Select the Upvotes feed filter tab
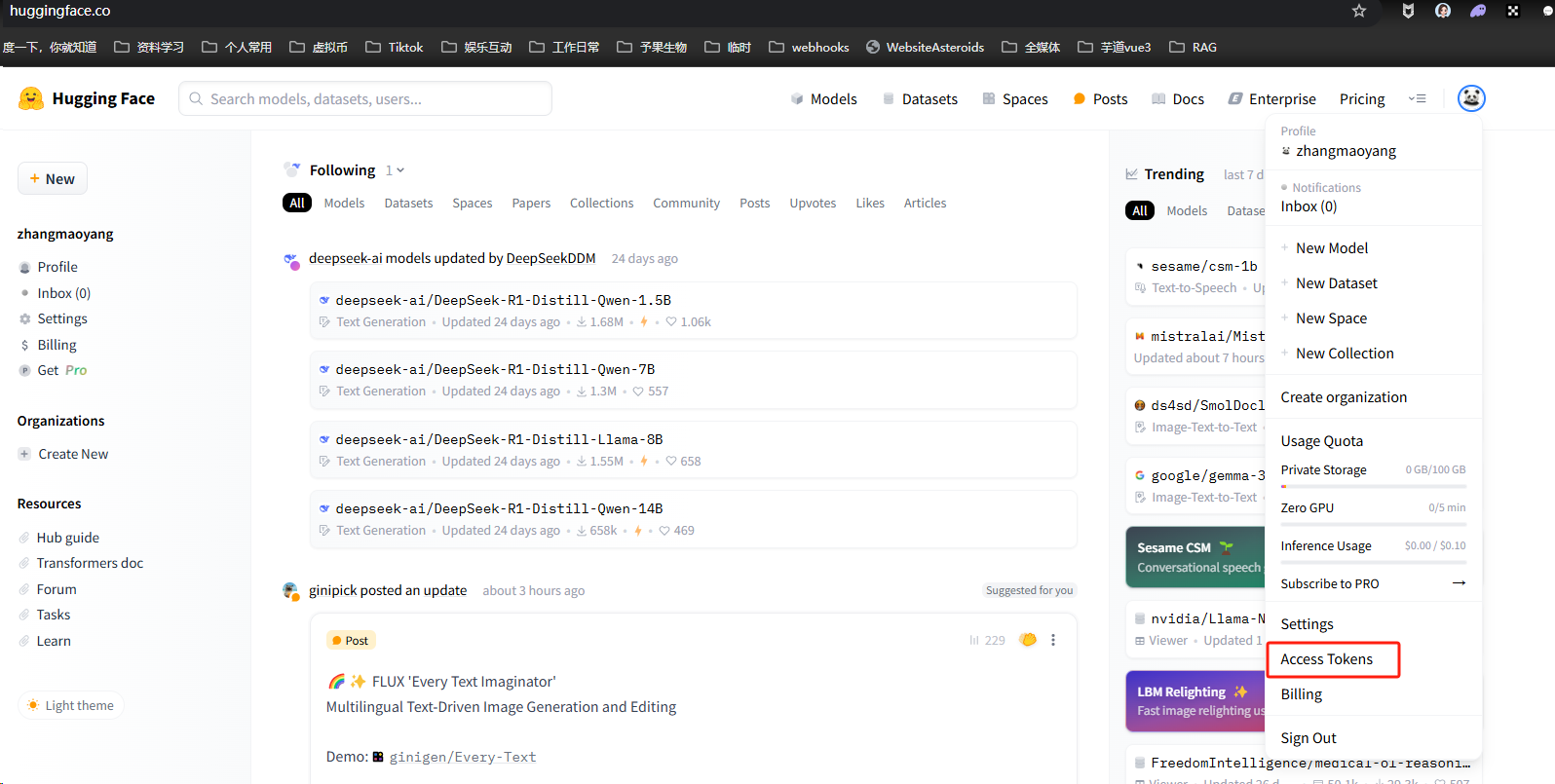1555x784 pixels. [813, 203]
